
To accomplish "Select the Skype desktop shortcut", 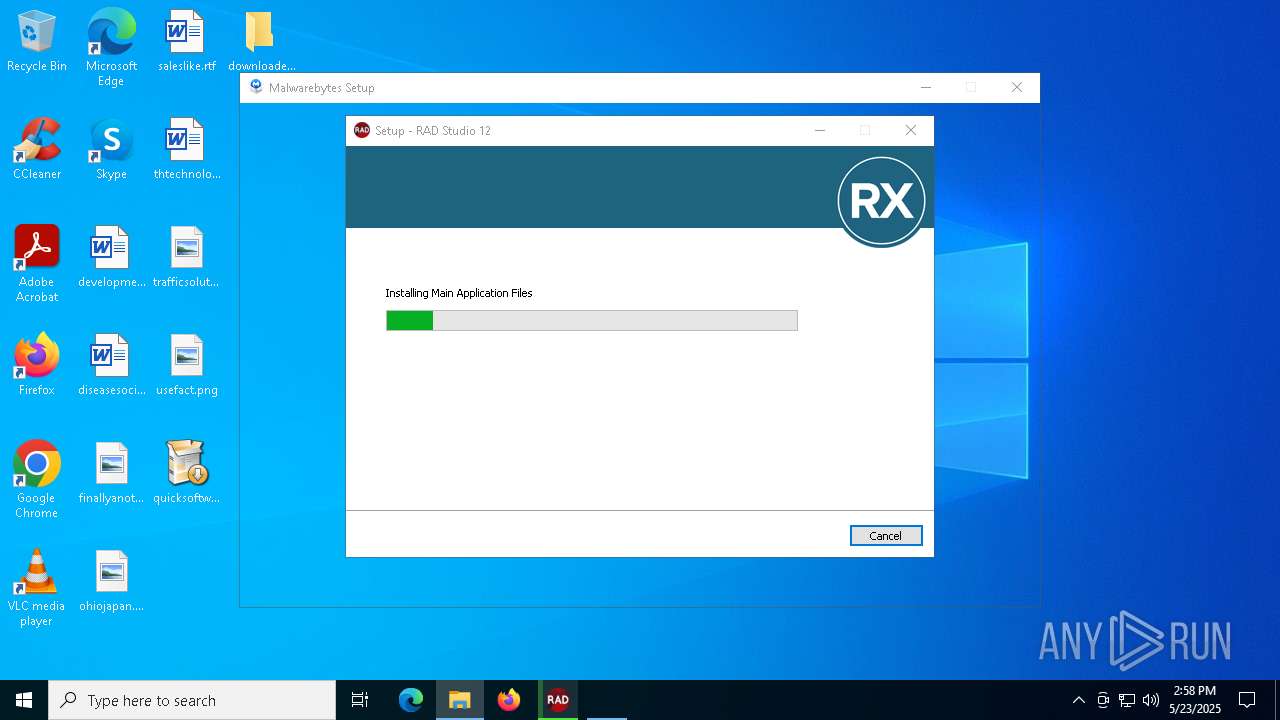I will coord(111,149).
